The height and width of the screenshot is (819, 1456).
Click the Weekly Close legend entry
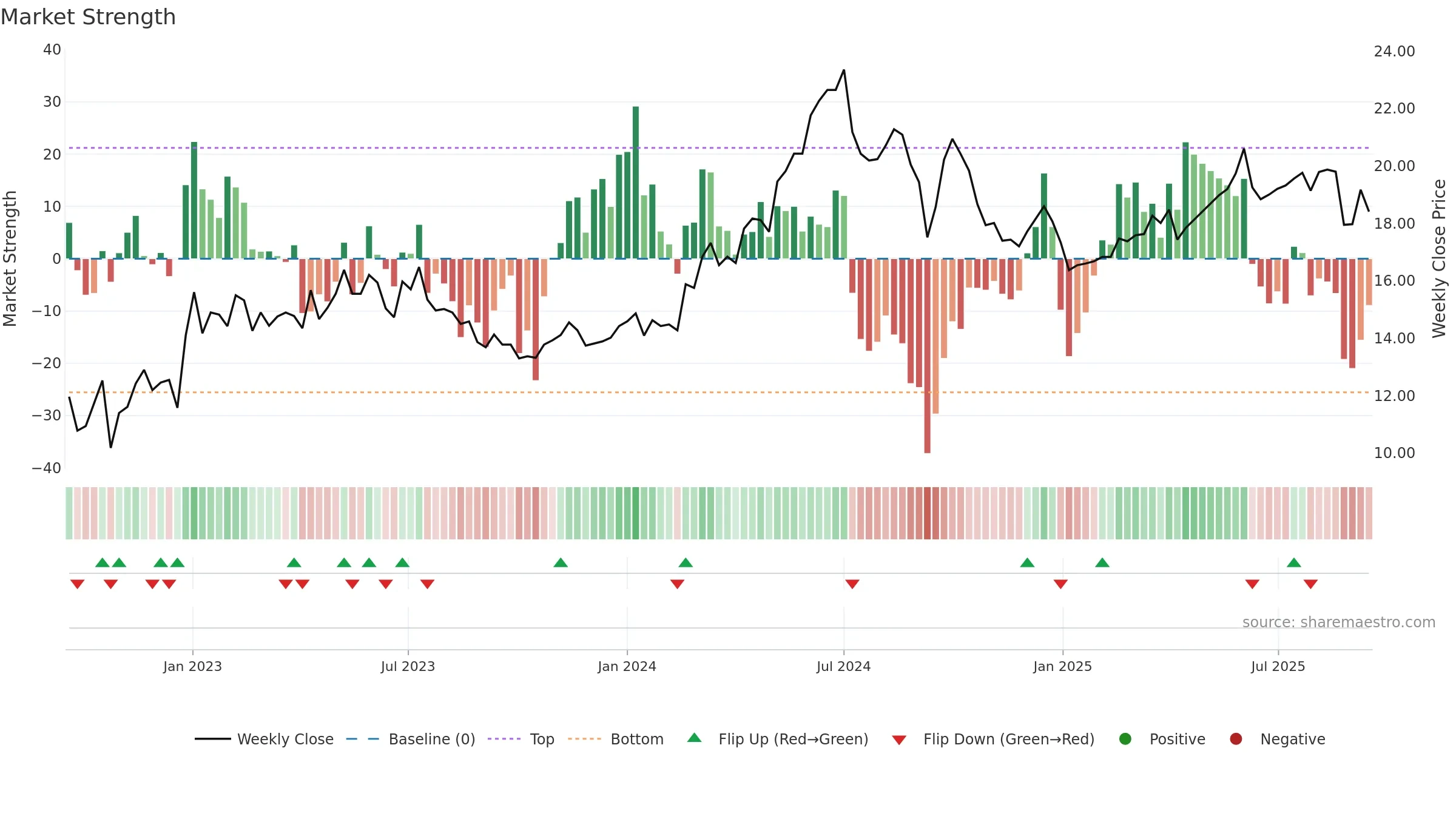pos(264,739)
